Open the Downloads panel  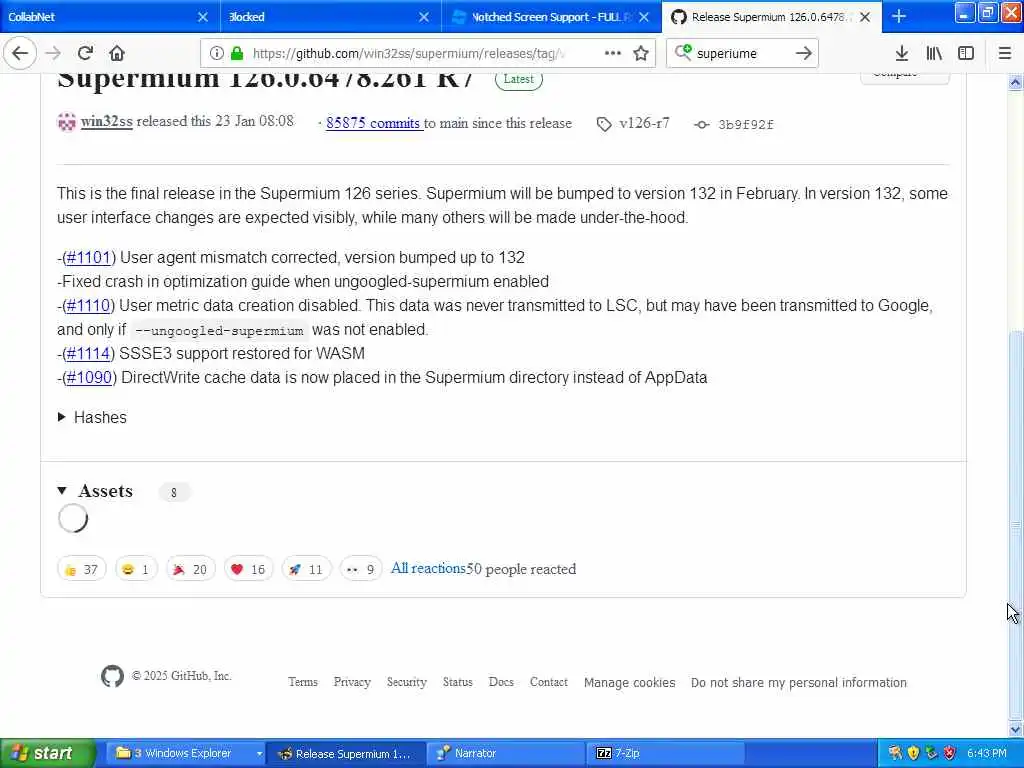pos(902,53)
